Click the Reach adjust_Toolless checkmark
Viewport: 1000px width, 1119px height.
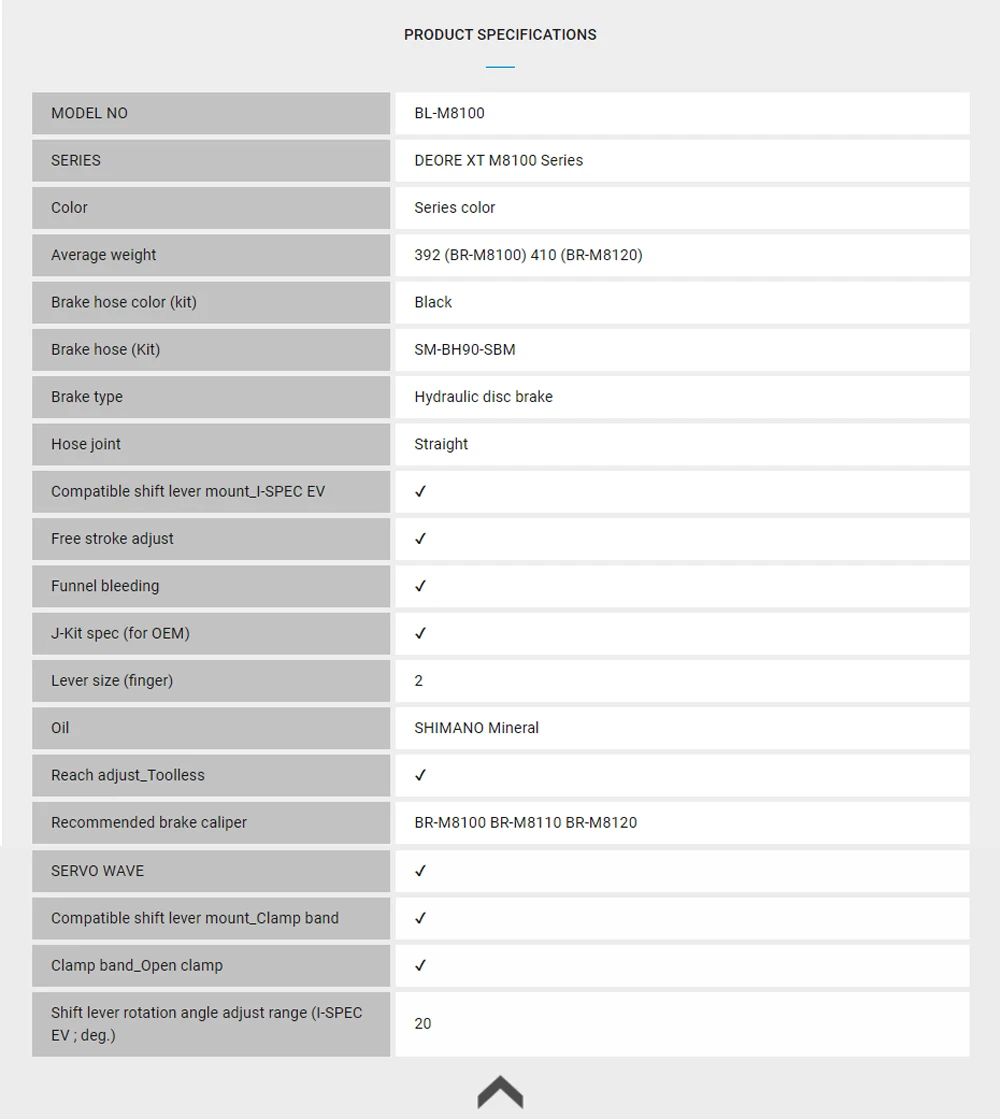[420, 775]
